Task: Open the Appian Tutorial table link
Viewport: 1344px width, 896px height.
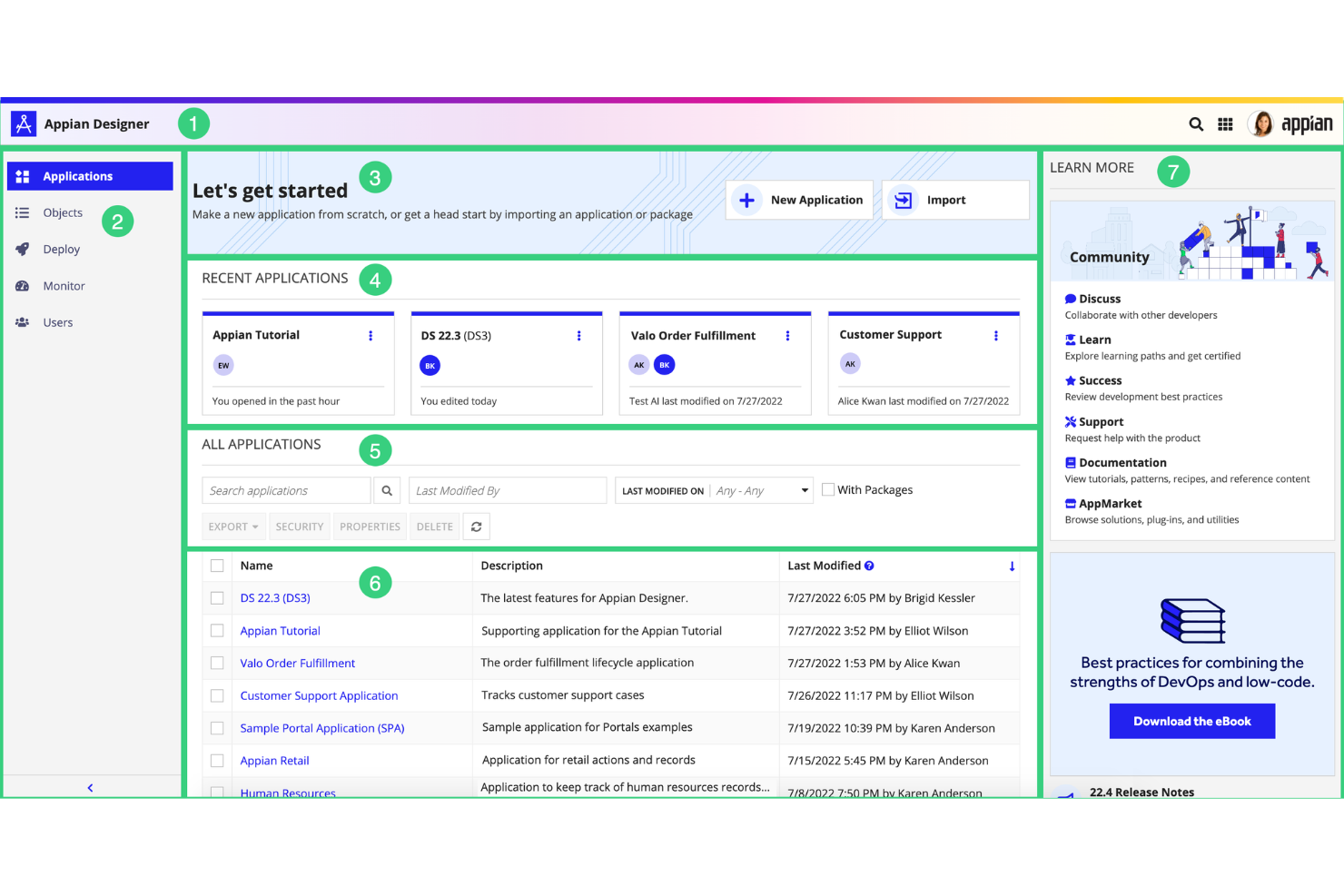Action: point(280,631)
